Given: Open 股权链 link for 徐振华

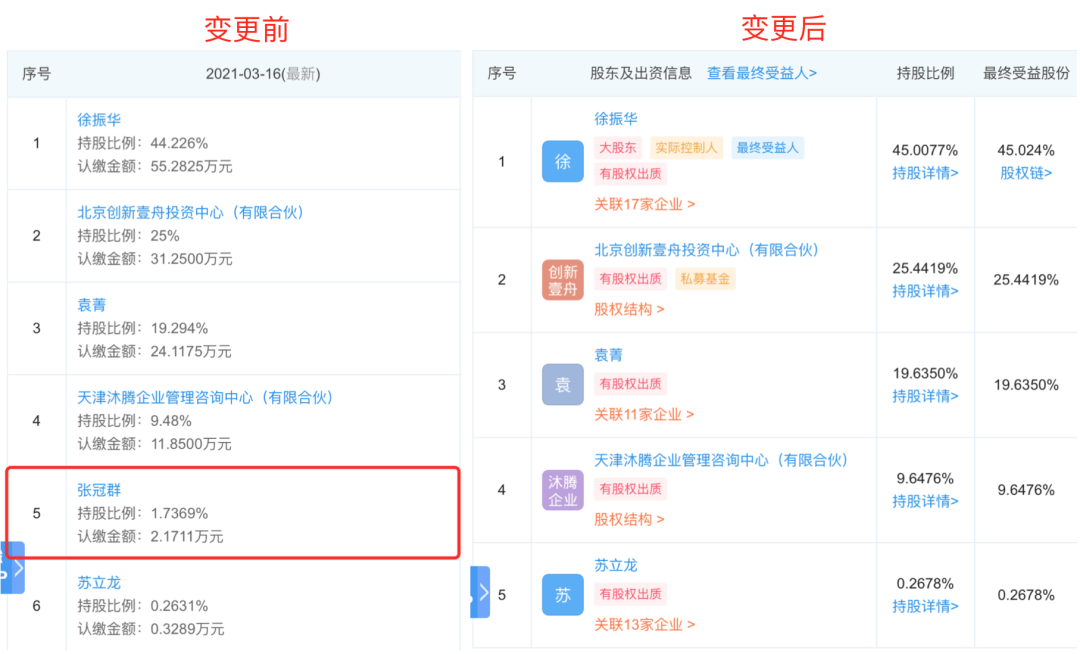Looking at the screenshot, I should click(1026, 173).
